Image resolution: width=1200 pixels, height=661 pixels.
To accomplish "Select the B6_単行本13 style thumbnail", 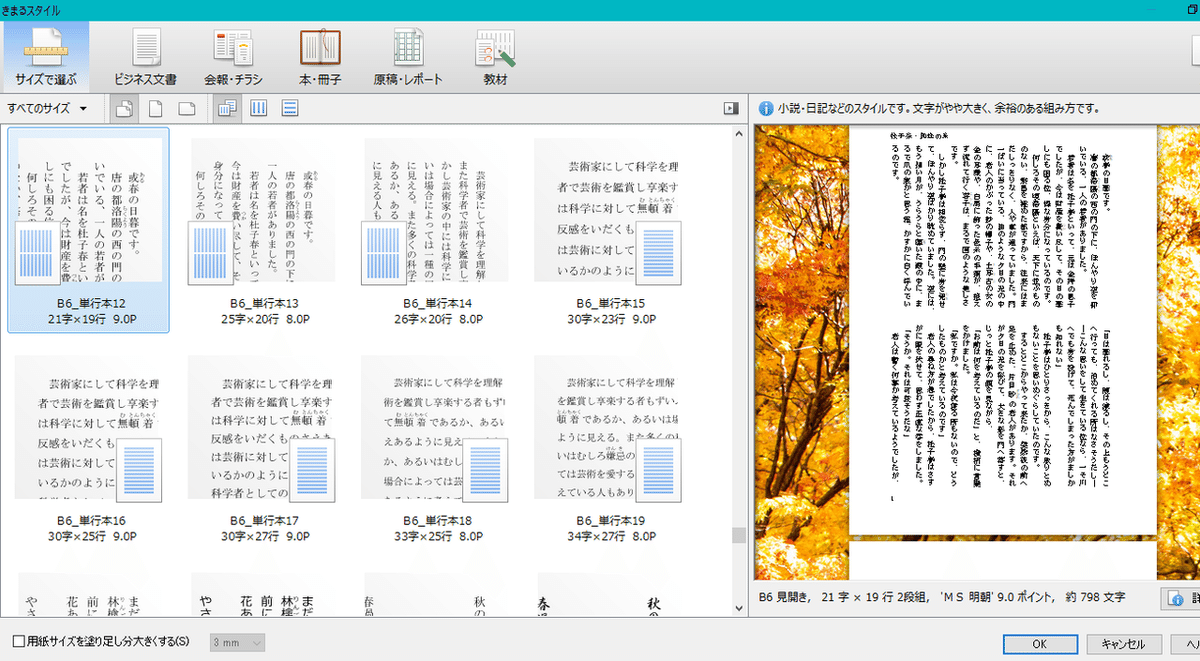I will (264, 229).
